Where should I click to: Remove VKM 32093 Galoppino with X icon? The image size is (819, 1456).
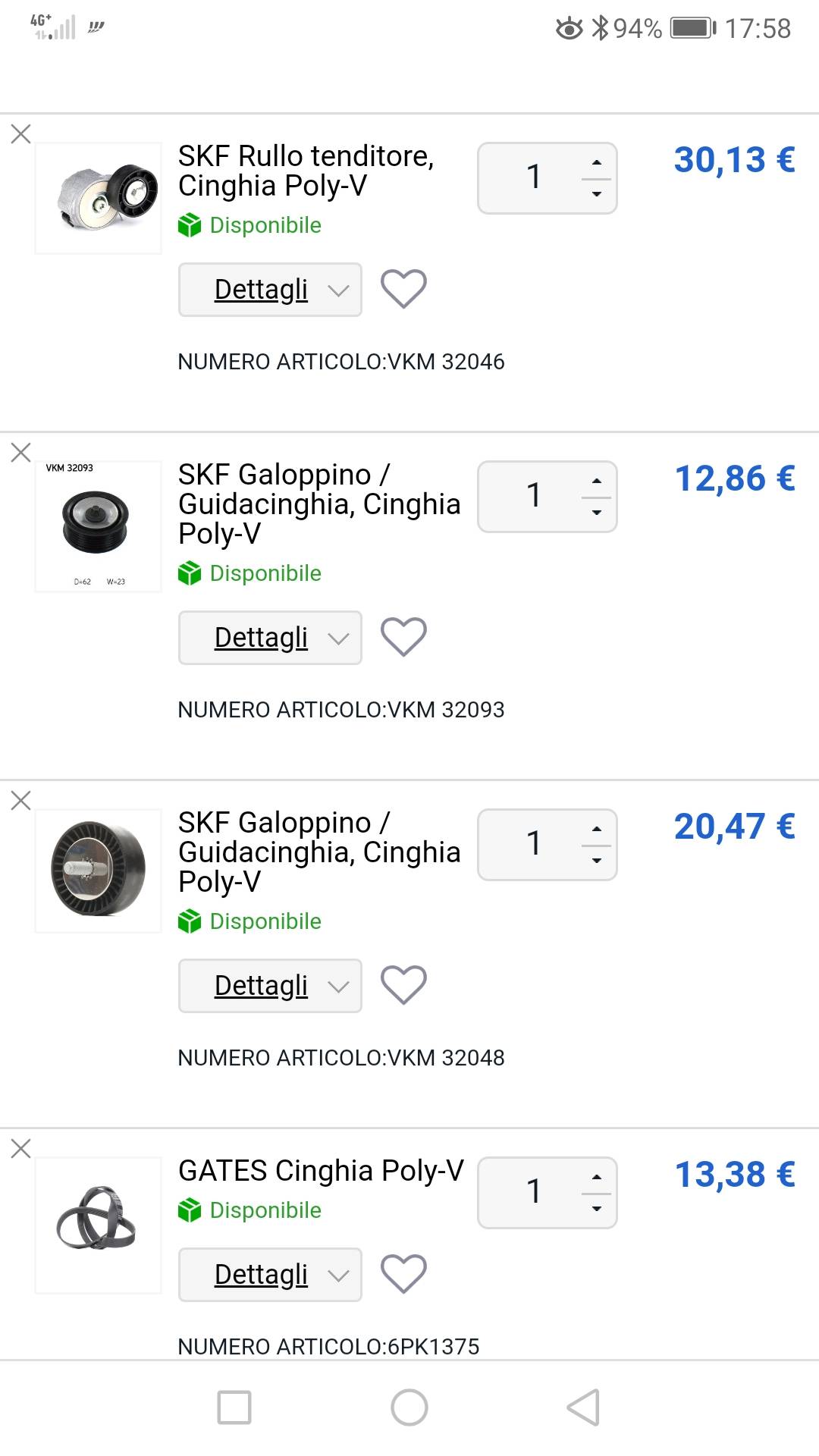pos(20,453)
